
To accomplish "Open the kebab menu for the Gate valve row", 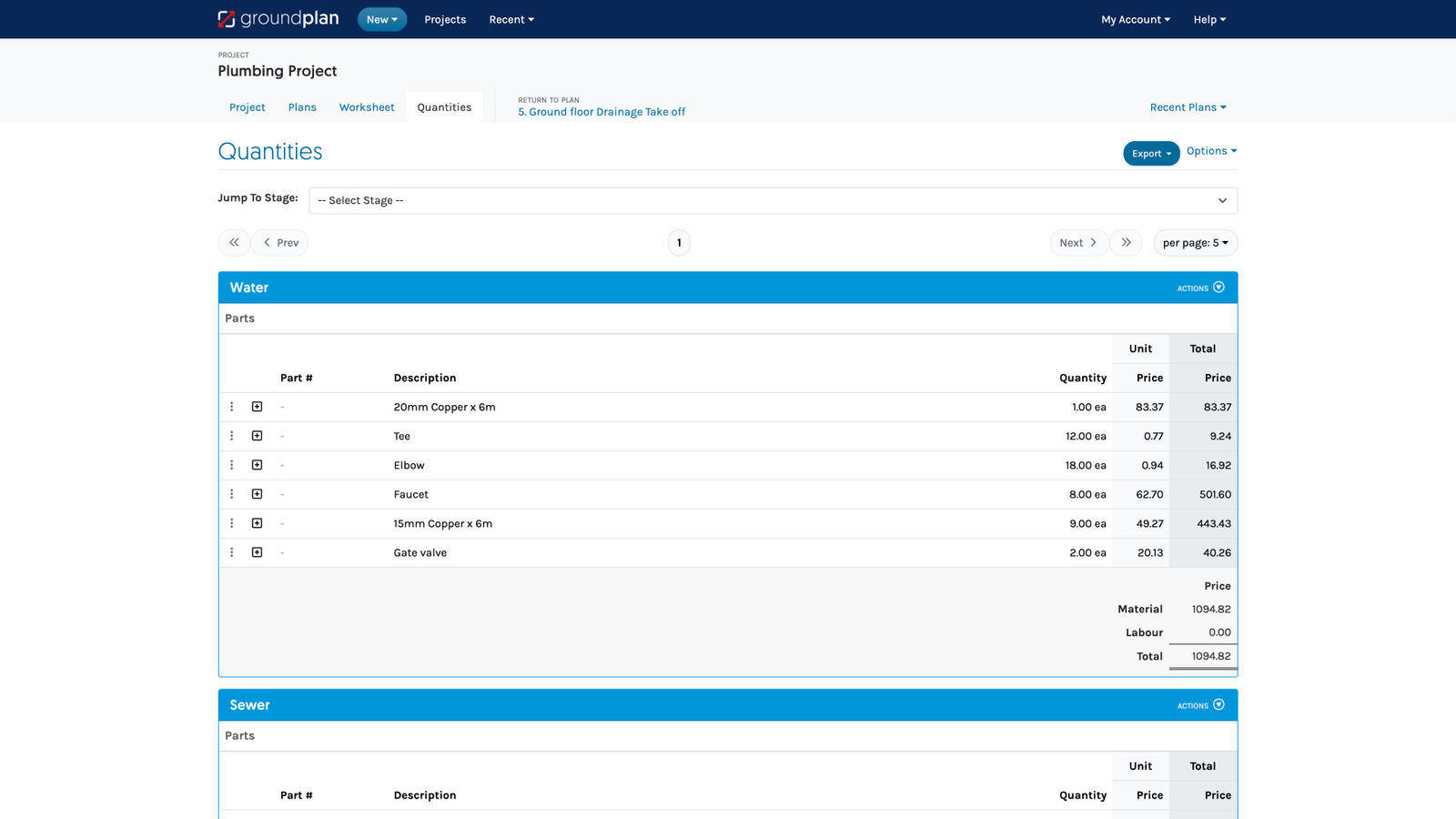I will pyautogui.click(x=231, y=552).
